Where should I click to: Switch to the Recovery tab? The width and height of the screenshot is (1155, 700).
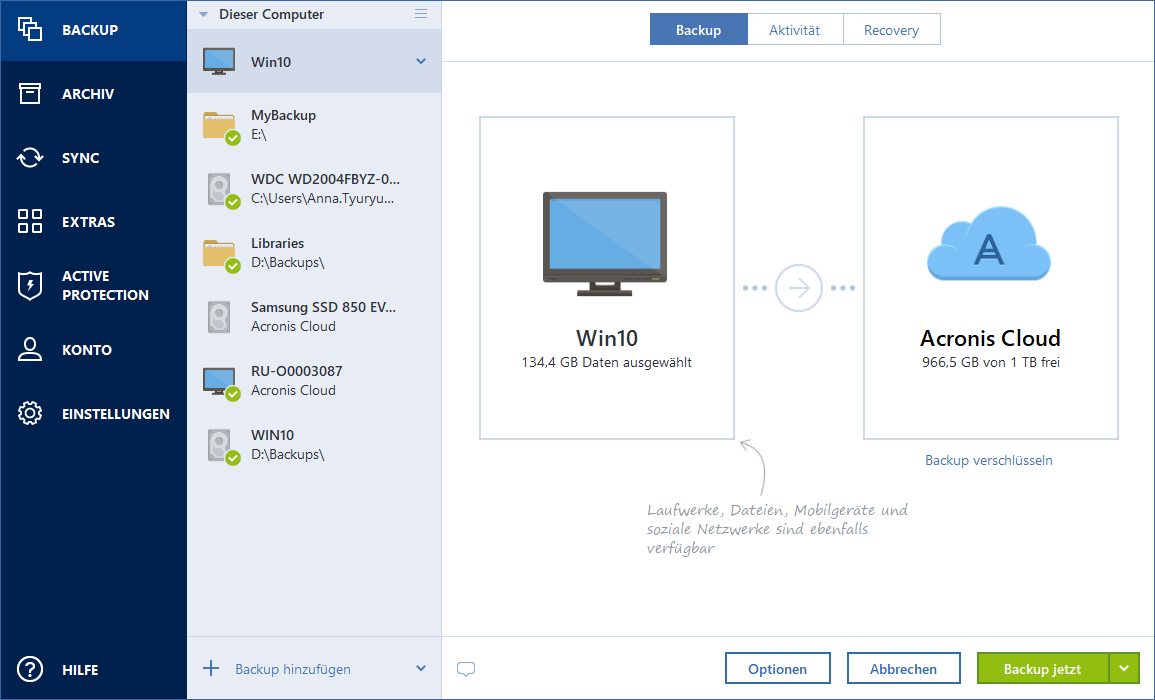click(x=891, y=30)
